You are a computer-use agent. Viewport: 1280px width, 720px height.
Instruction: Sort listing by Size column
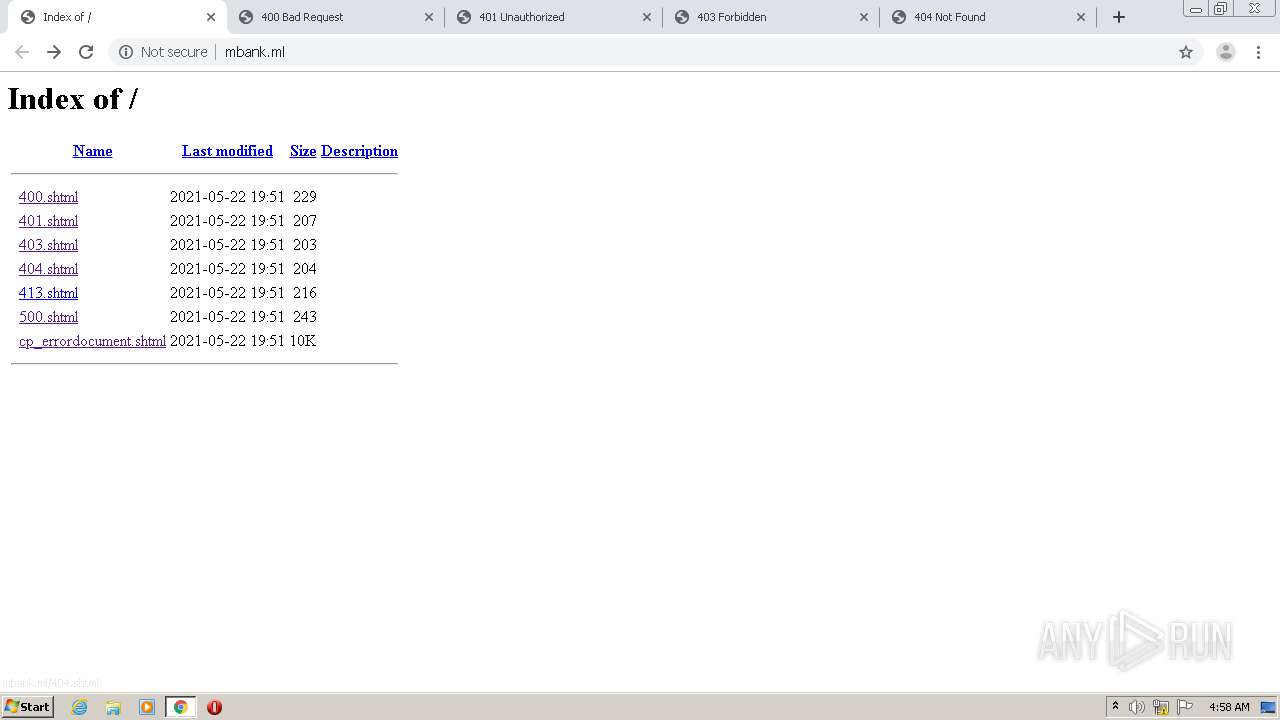point(303,151)
